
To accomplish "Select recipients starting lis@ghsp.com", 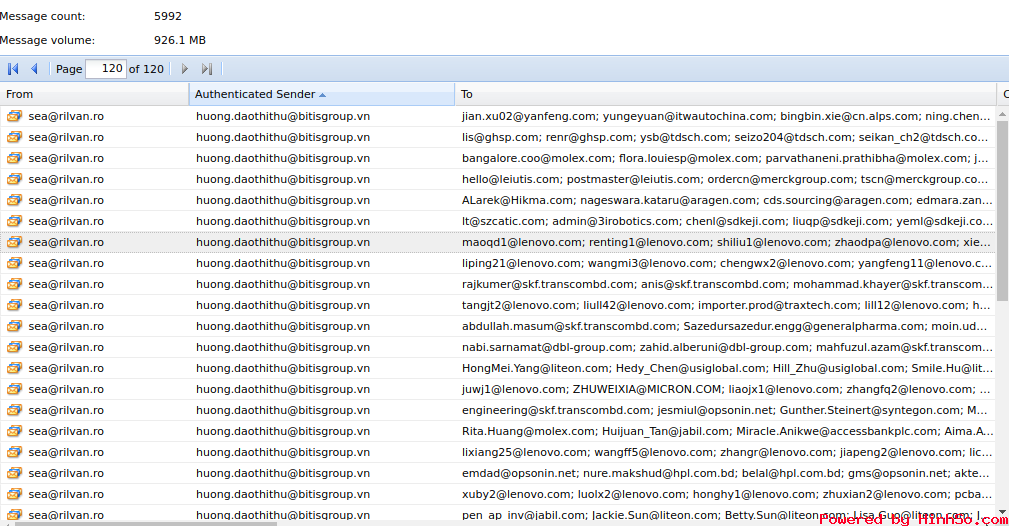I will click(x=726, y=137).
